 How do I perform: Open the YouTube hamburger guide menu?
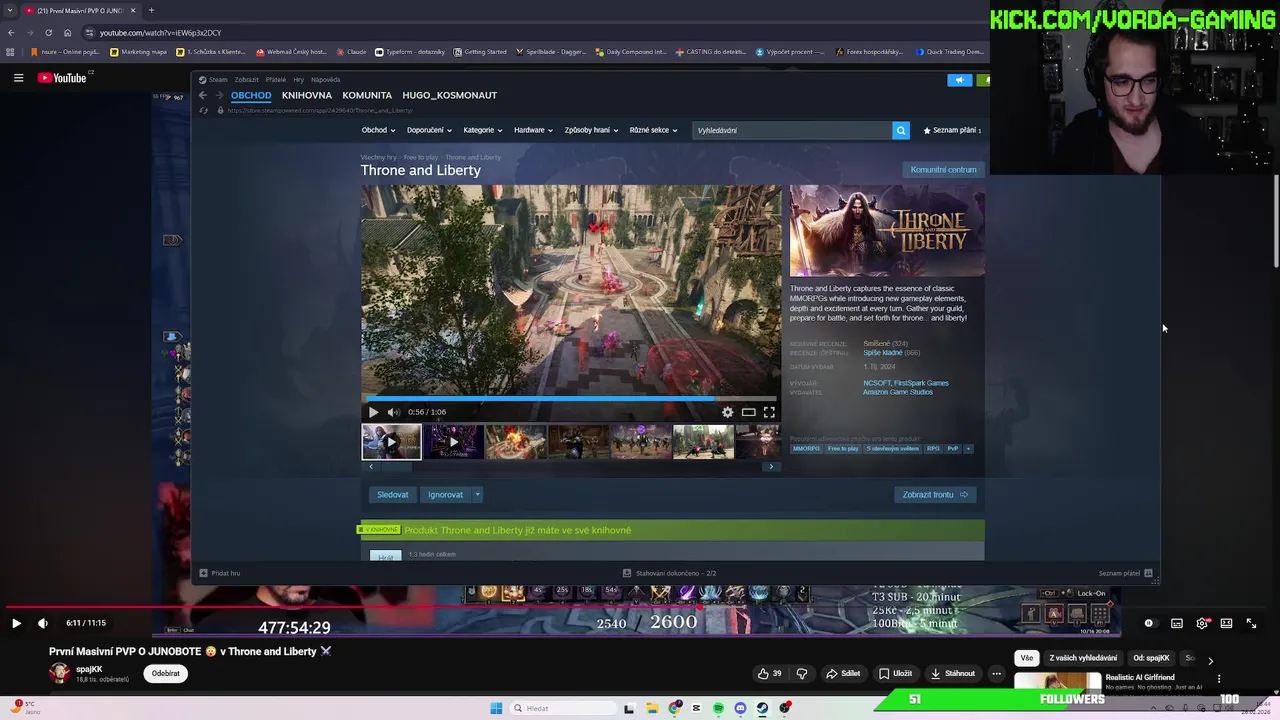point(18,77)
